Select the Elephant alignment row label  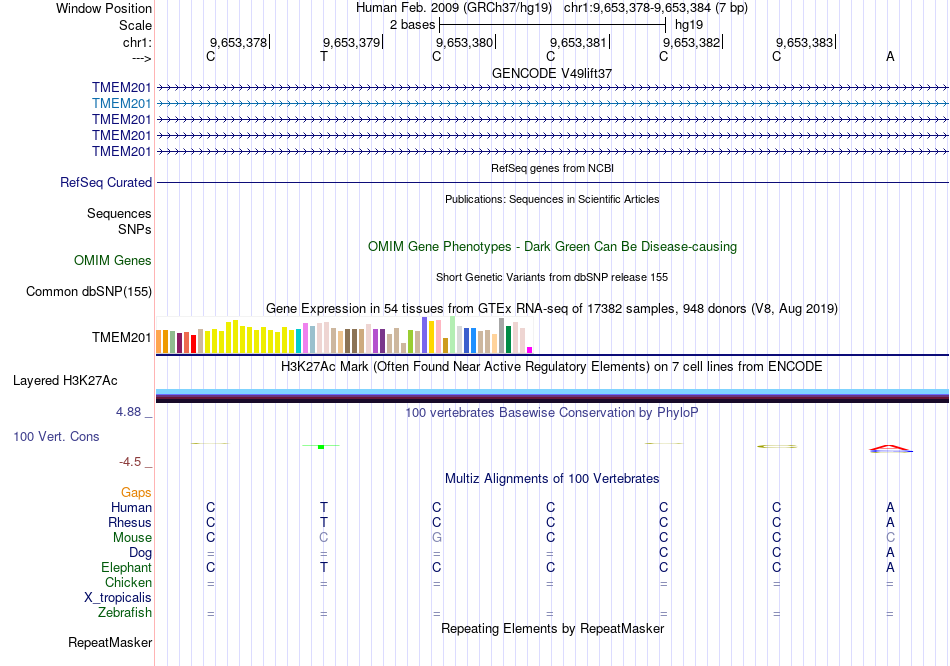126,568
